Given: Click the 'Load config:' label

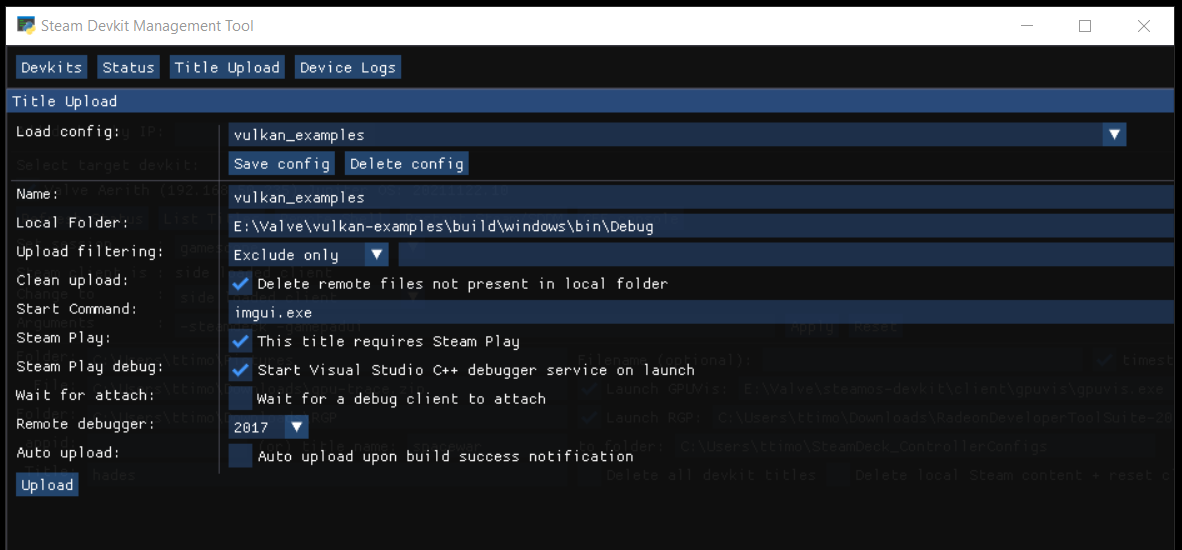Looking at the screenshot, I should point(68,132).
